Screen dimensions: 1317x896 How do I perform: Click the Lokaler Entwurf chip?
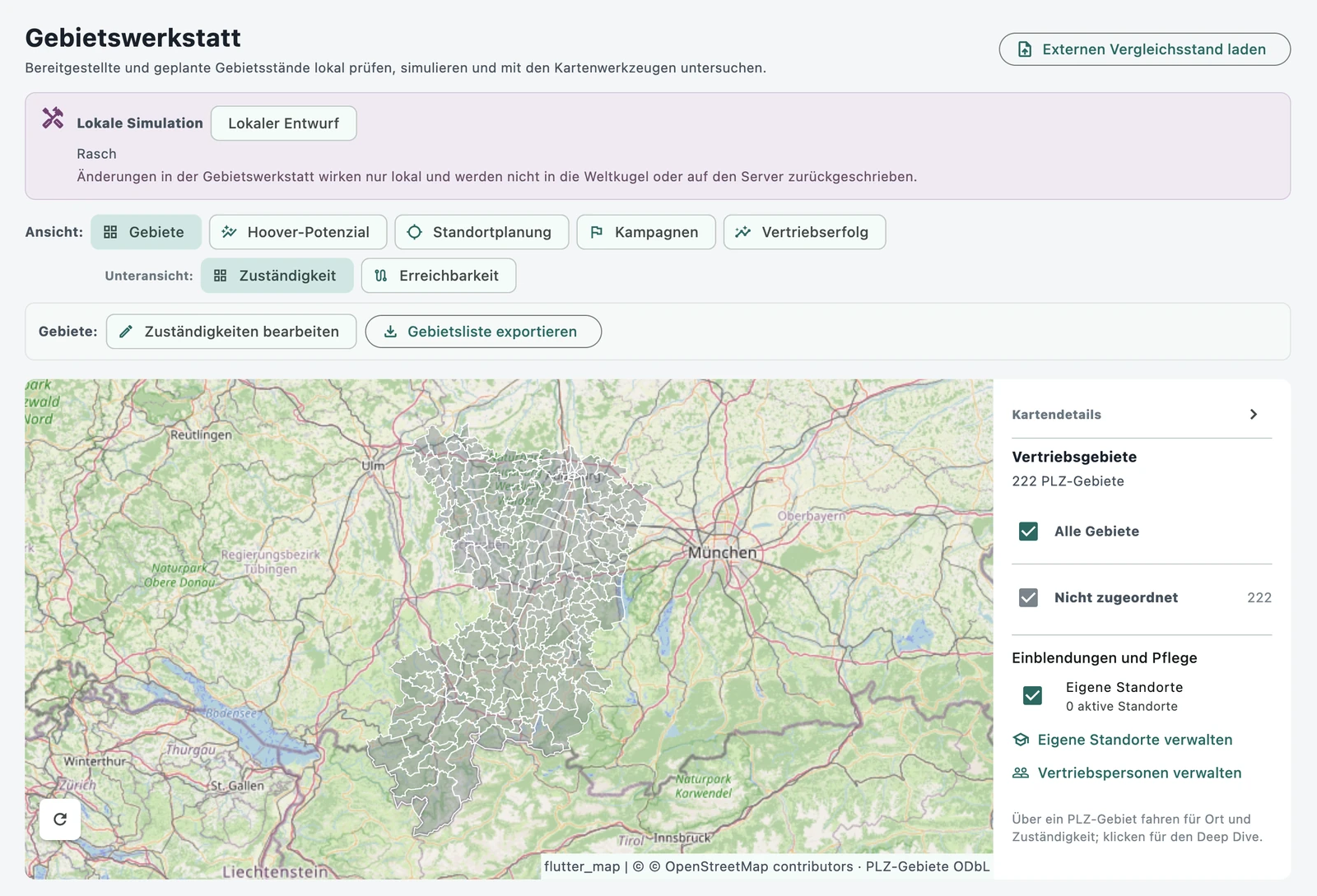tap(283, 123)
